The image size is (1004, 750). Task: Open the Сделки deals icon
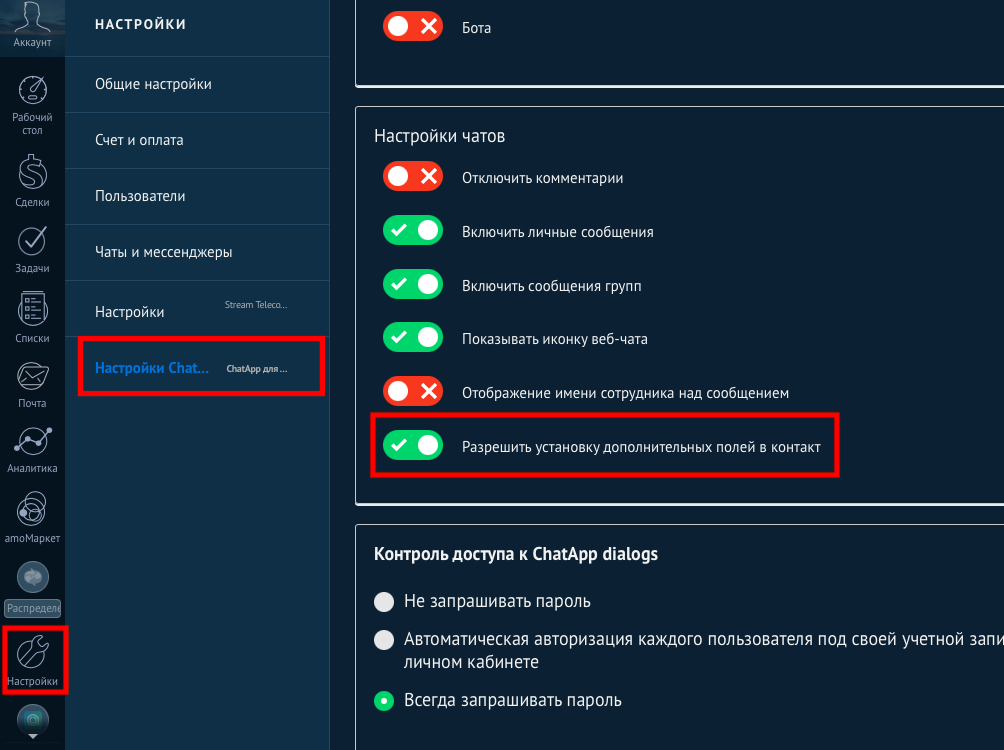coord(33,175)
